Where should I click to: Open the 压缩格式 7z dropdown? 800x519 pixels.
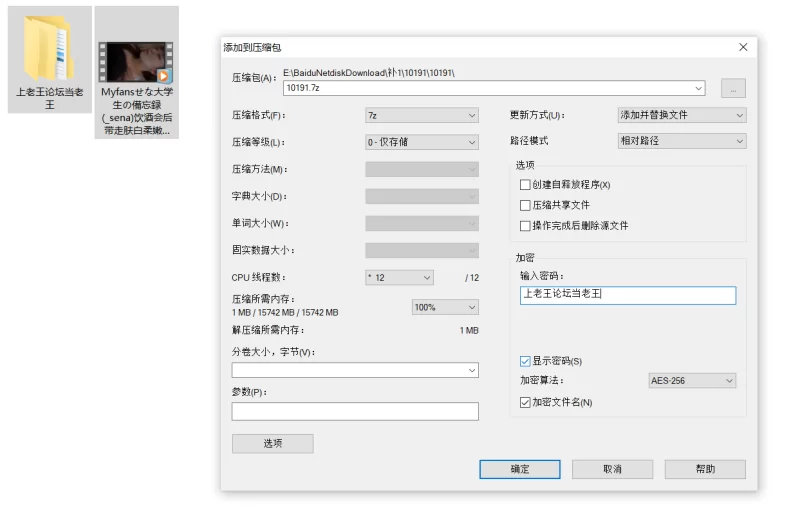[421, 115]
